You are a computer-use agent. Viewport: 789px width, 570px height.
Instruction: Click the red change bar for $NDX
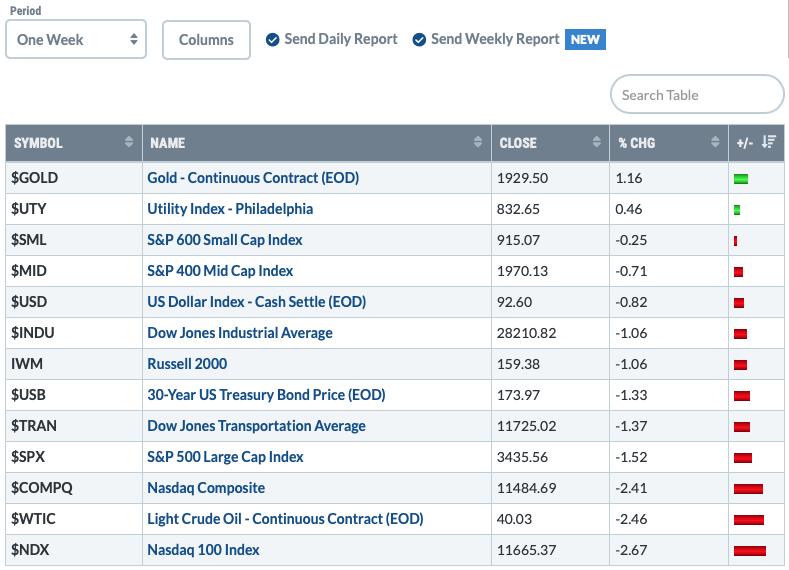pyautogui.click(x=750, y=551)
